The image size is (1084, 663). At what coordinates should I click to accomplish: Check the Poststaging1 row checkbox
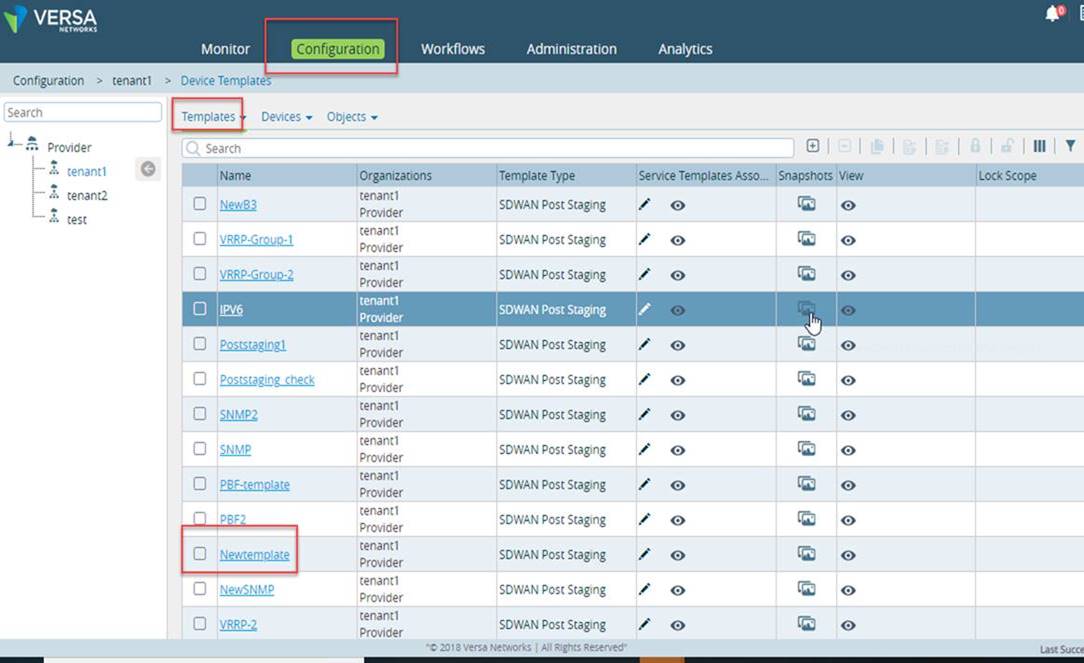(x=200, y=344)
